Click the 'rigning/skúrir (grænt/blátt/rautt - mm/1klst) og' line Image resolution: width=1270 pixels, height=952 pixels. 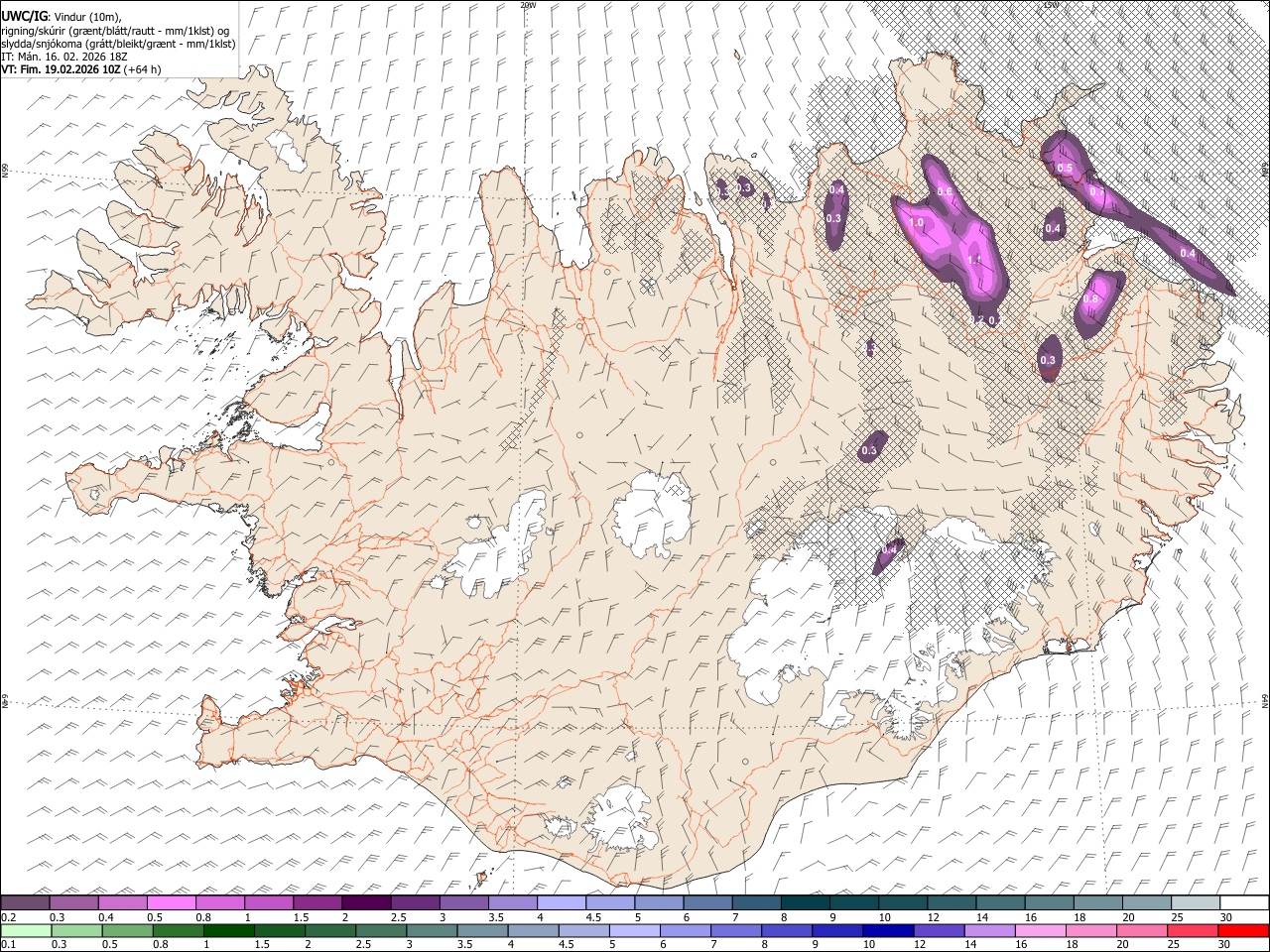[115, 30]
